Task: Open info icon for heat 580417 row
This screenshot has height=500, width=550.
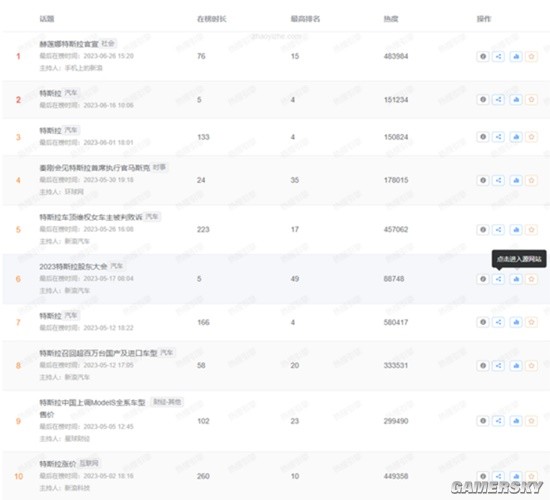Action: [x=483, y=322]
